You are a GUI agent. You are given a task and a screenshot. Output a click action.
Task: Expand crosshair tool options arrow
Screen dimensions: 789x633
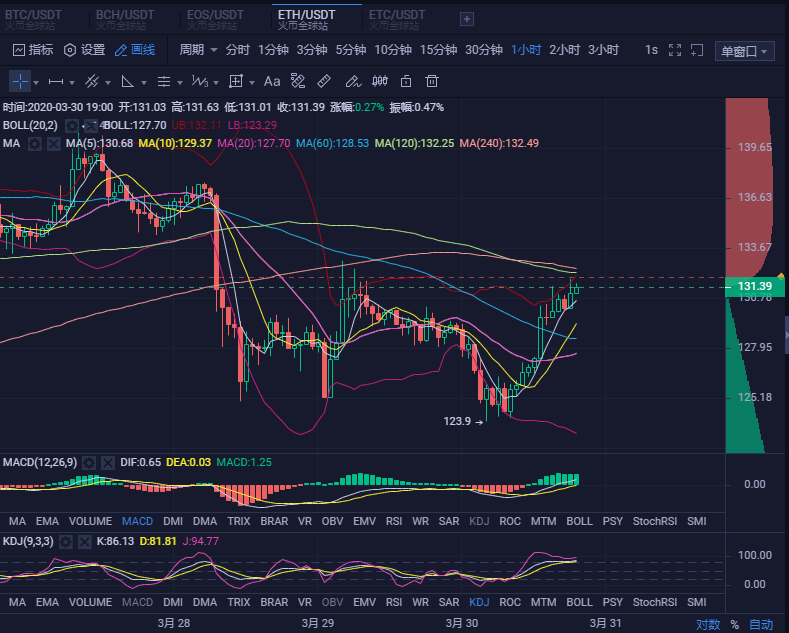pyautogui.click(x=36, y=83)
